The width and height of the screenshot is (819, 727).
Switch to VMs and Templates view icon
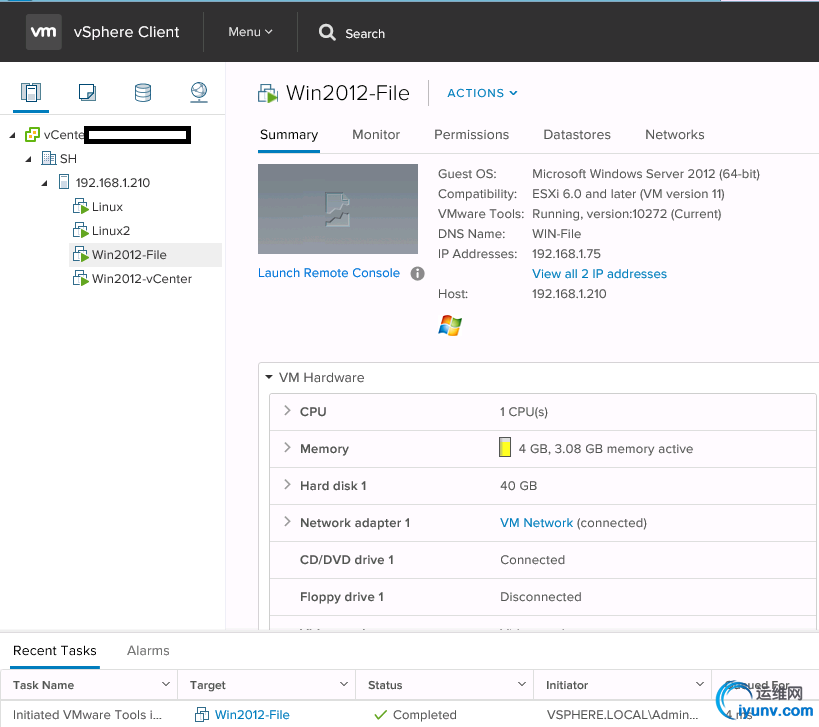coord(87,92)
